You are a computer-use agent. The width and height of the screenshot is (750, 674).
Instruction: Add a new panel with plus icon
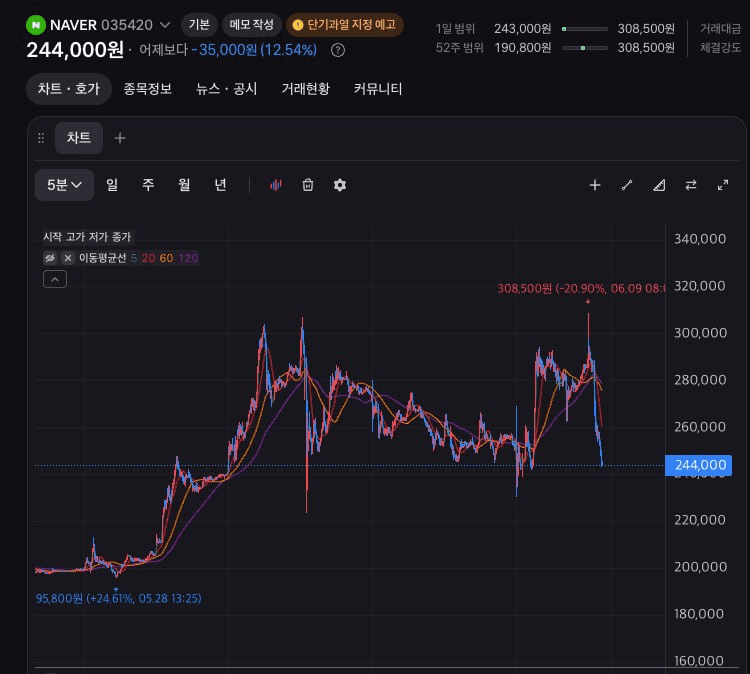pyautogui.click(x=120, y=138)
